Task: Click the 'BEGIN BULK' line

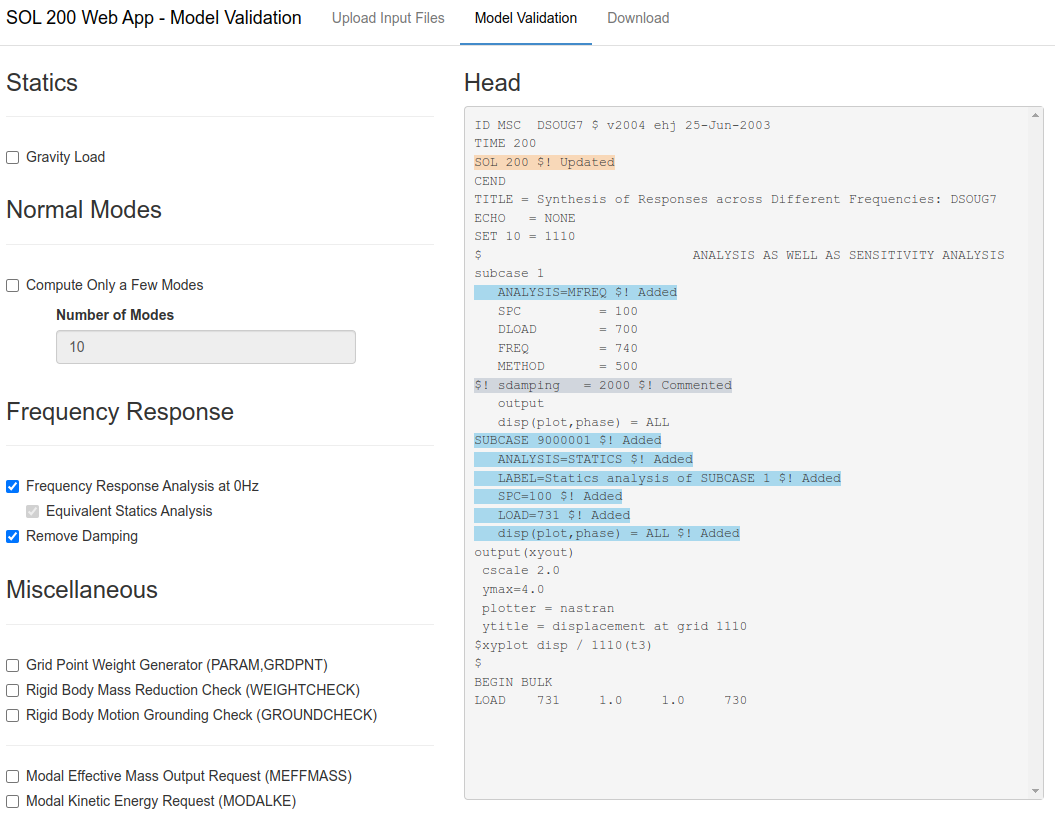Action: click(x=513, y=682)
